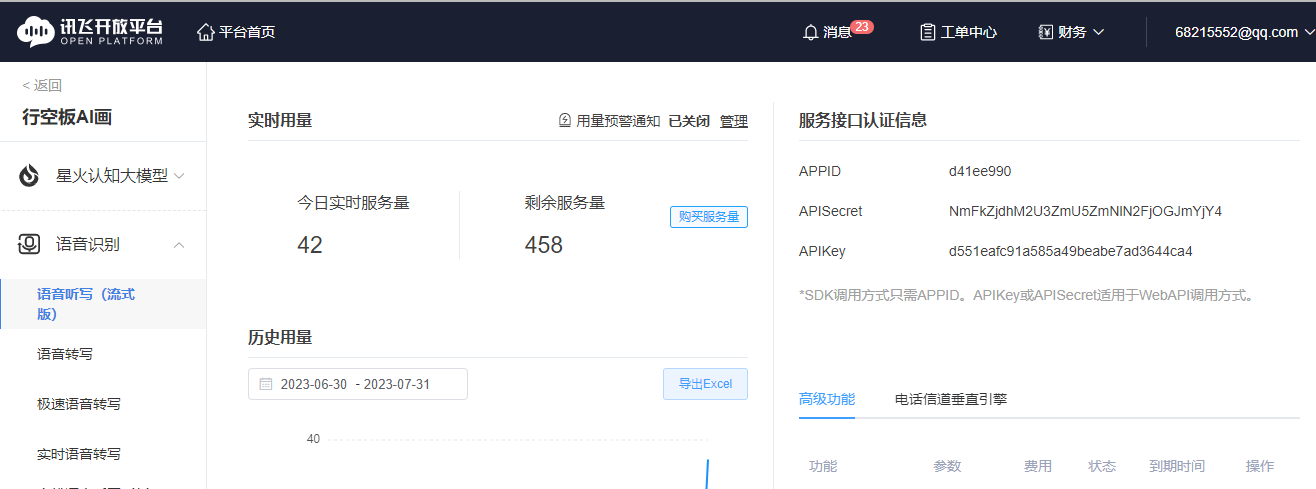Viewport: 1316px width, 489px height.
Task: Select 极速语音转写 in the sidebar
Action: pos(79,404)
